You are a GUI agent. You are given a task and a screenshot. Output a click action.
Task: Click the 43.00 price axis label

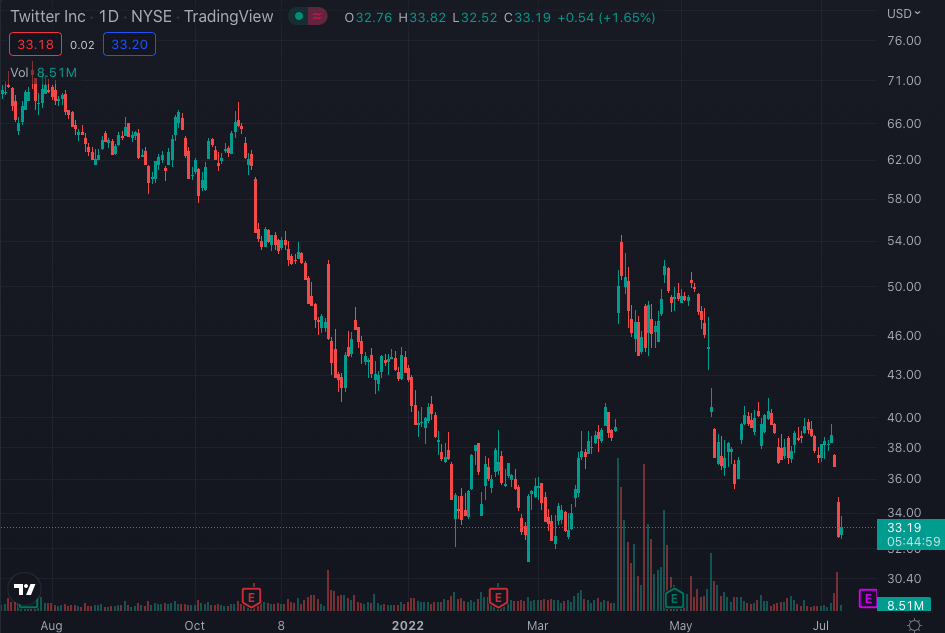point(904,374)
